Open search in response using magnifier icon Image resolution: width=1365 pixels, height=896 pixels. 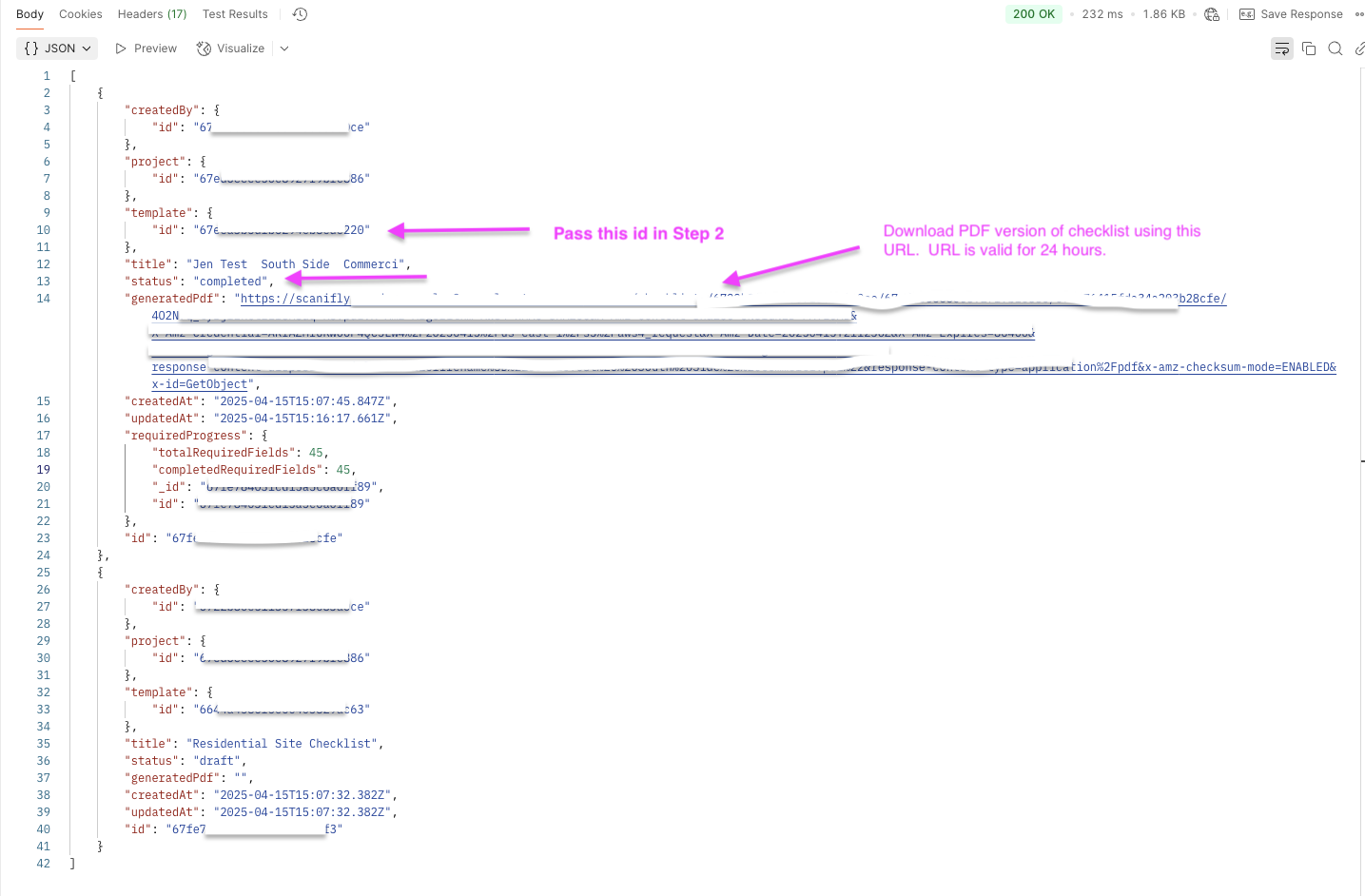click(1336, 49)
